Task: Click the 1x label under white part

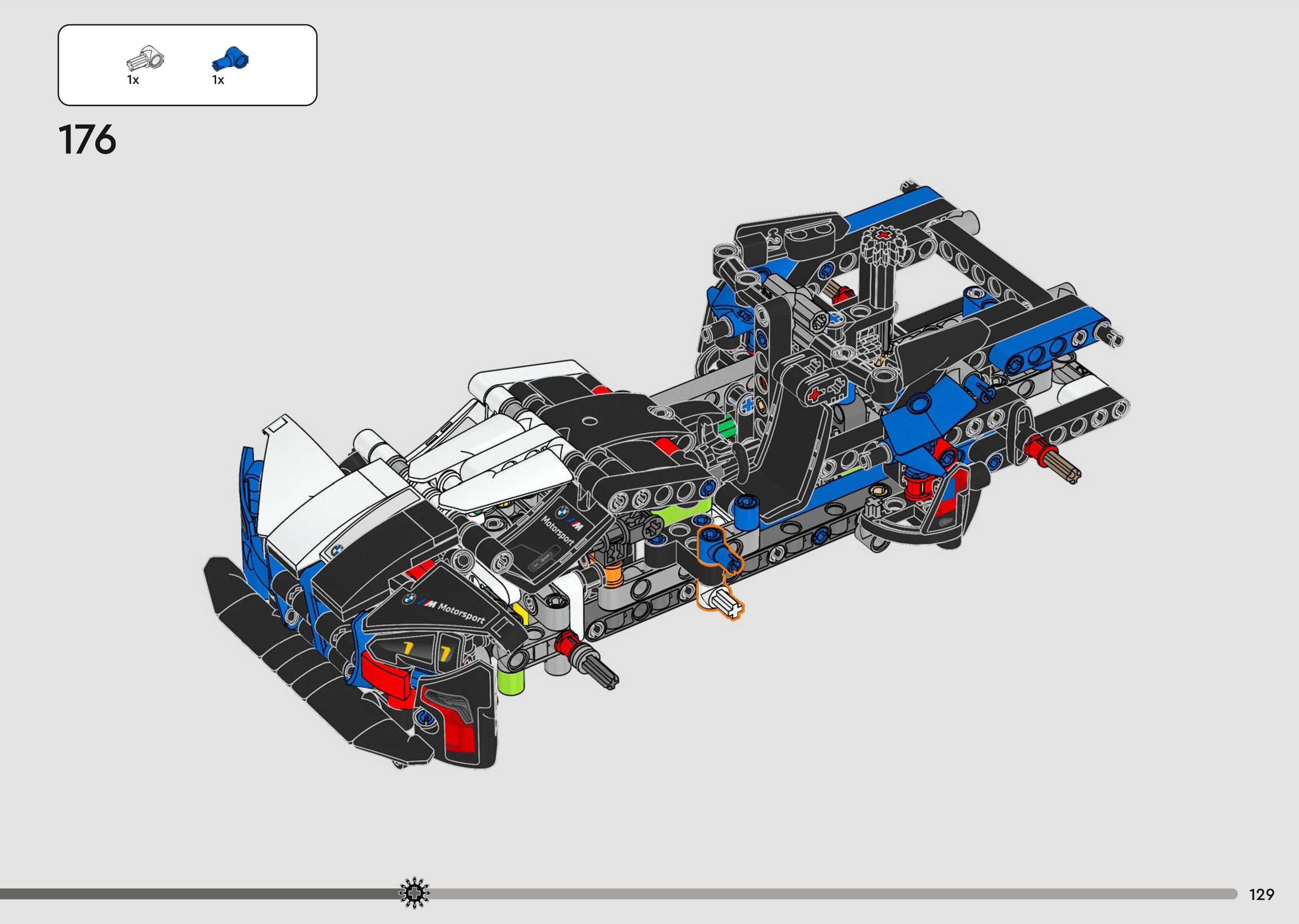Action: click(133, 80)
